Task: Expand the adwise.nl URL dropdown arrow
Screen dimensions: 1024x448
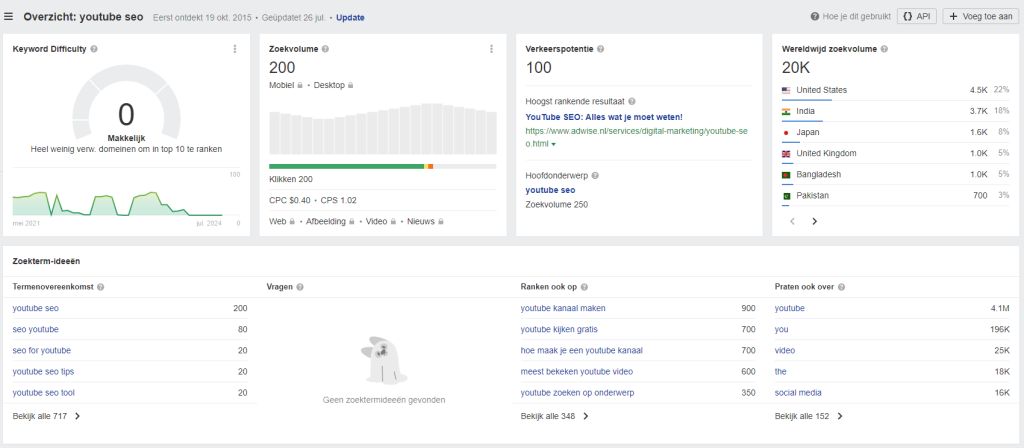Action: 554,144
